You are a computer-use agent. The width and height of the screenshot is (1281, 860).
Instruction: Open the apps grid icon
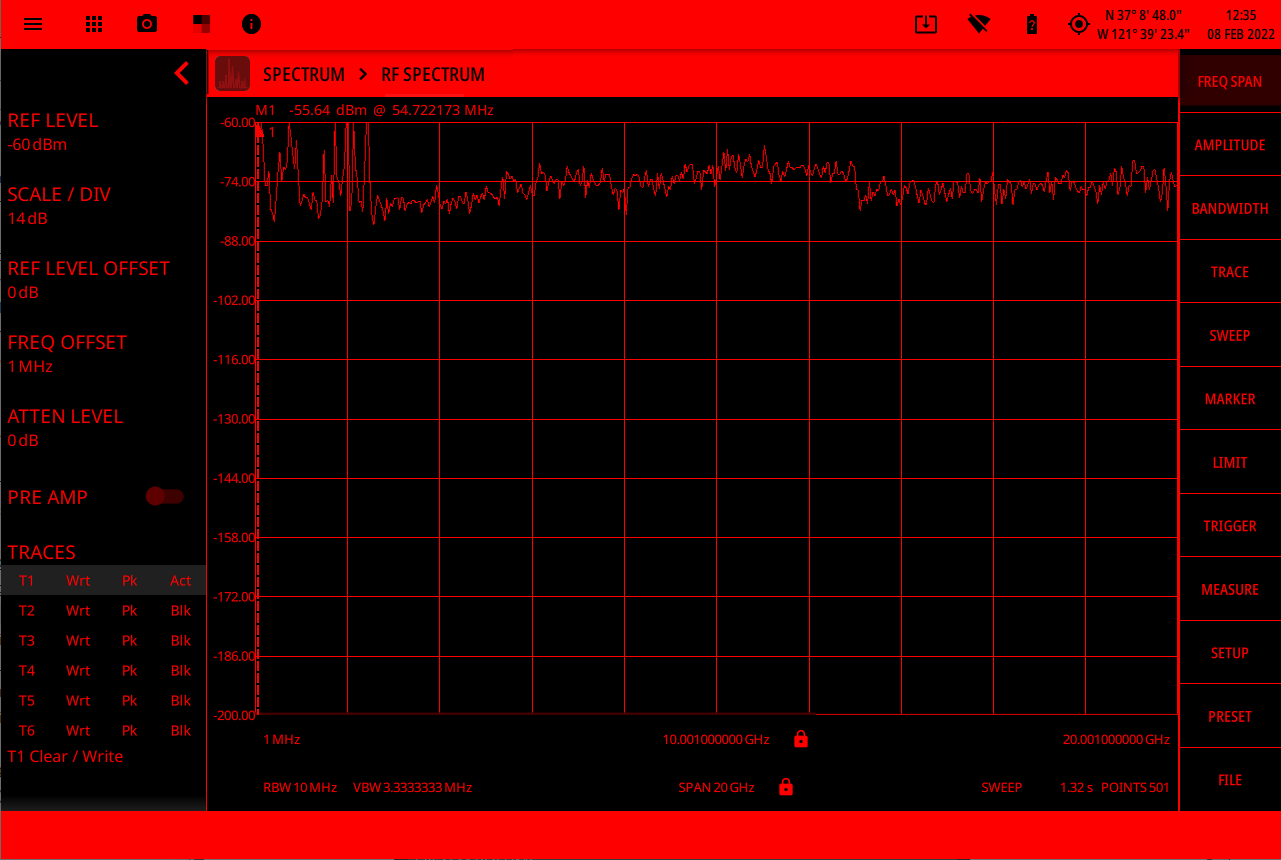[94, 24]
